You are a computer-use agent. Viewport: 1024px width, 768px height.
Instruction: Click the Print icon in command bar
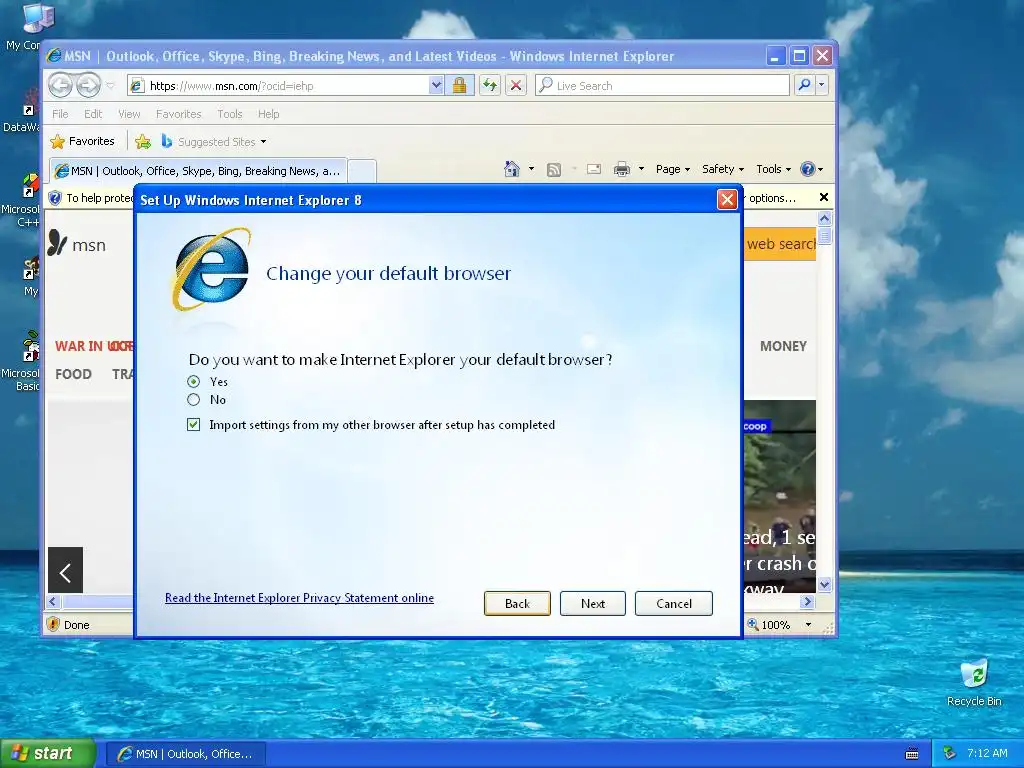tap(622, 169)
